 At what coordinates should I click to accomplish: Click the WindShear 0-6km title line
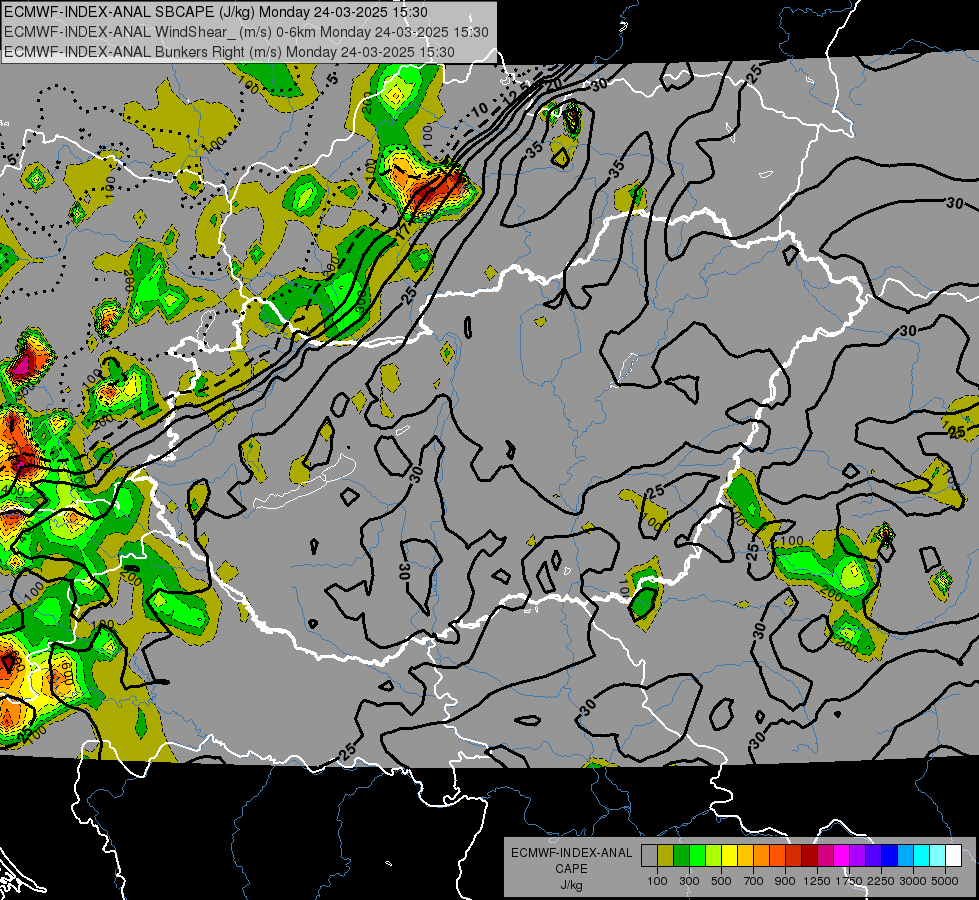pos(246,32)
